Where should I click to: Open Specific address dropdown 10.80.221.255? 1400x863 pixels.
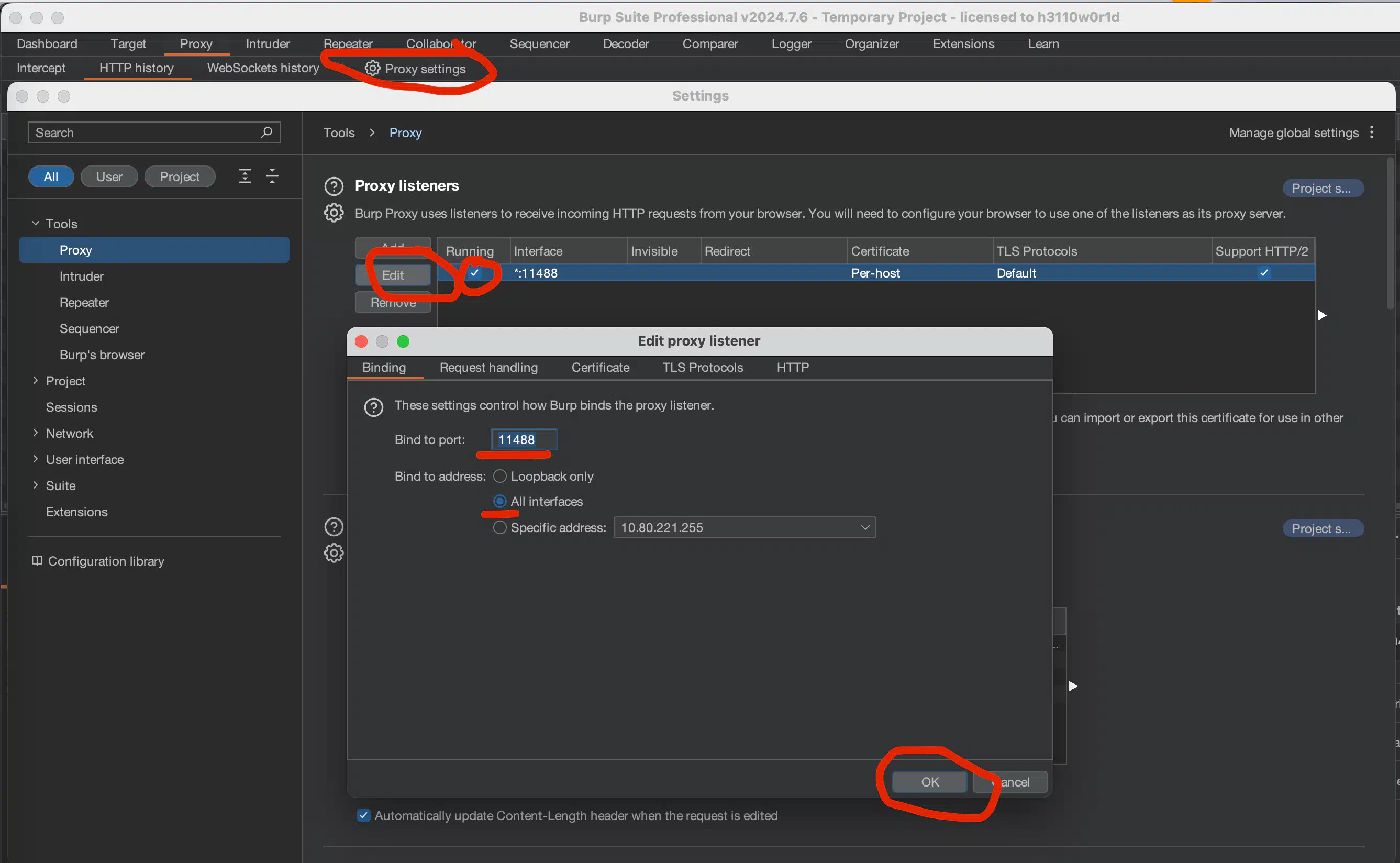click(745, 527)
